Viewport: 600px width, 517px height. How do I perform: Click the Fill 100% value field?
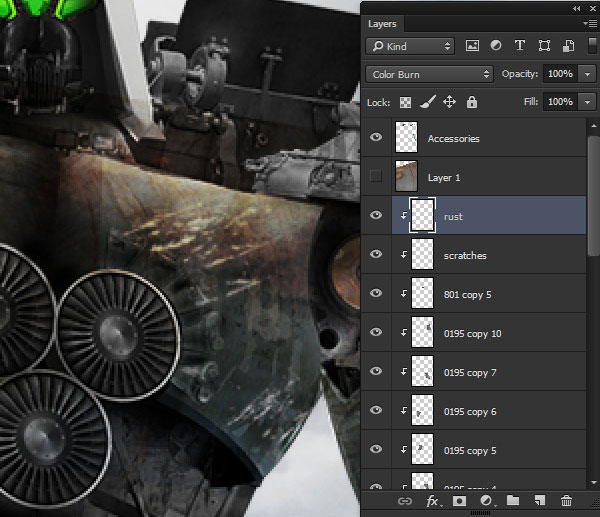click(561, 102)
